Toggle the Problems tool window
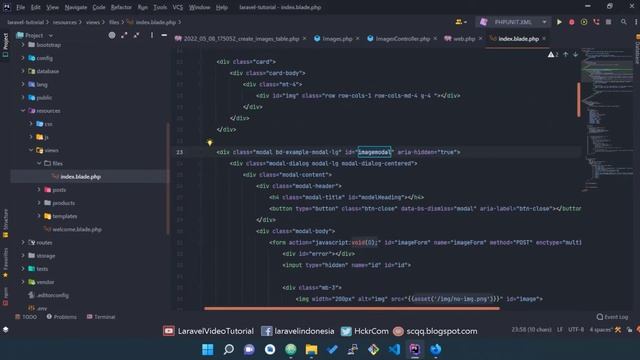 tap(61, 317)
